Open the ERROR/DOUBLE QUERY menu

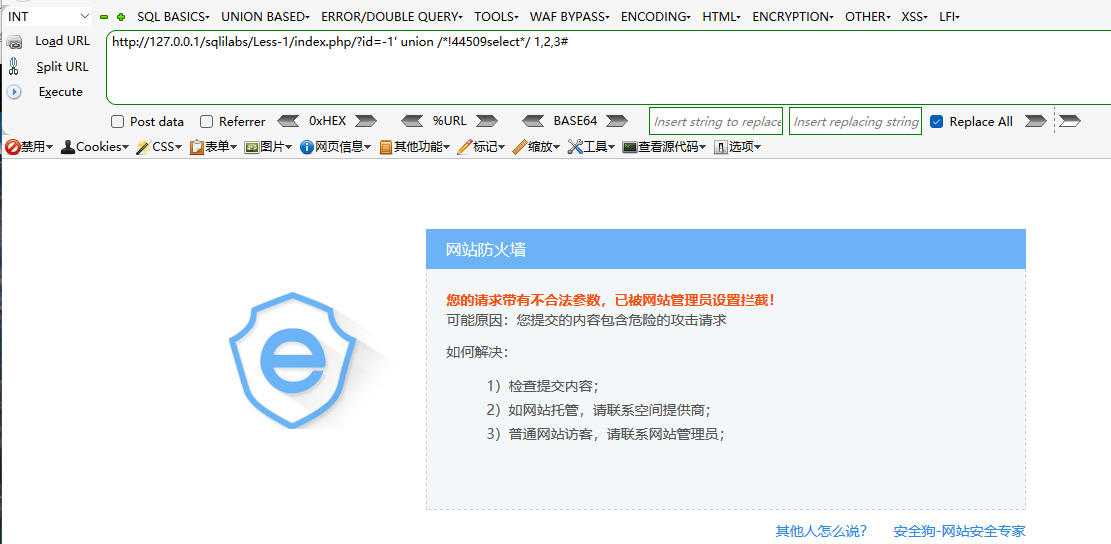tap(392, 17)
